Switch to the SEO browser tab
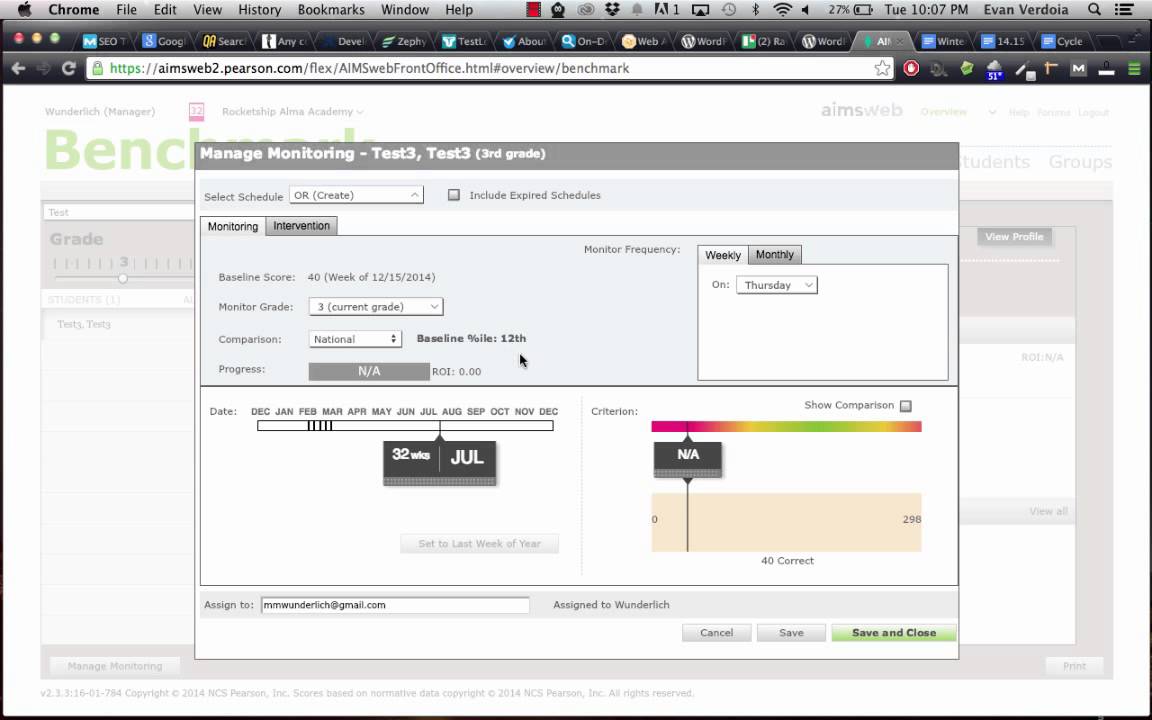The height and width of the screenshot is (720, 1152). pyautogui.click(x=104, y=41)
